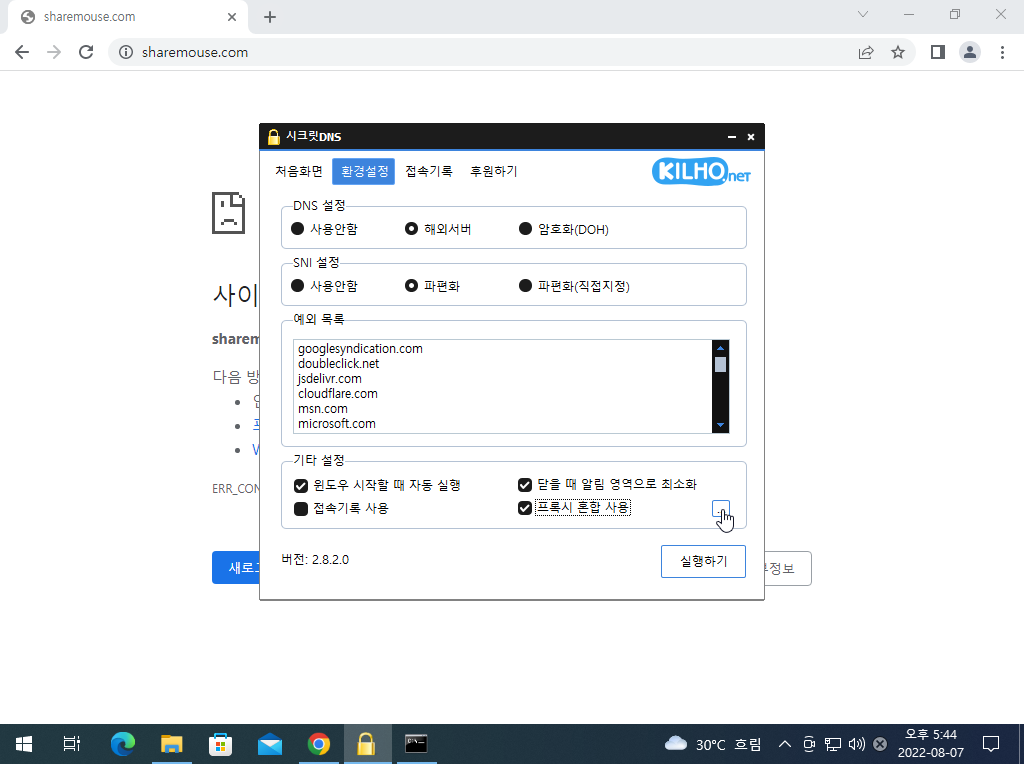The width and height of the screenshot is (1024, 764).
Task: Switch to the 접속기록 tab
Action: [429, 171]
